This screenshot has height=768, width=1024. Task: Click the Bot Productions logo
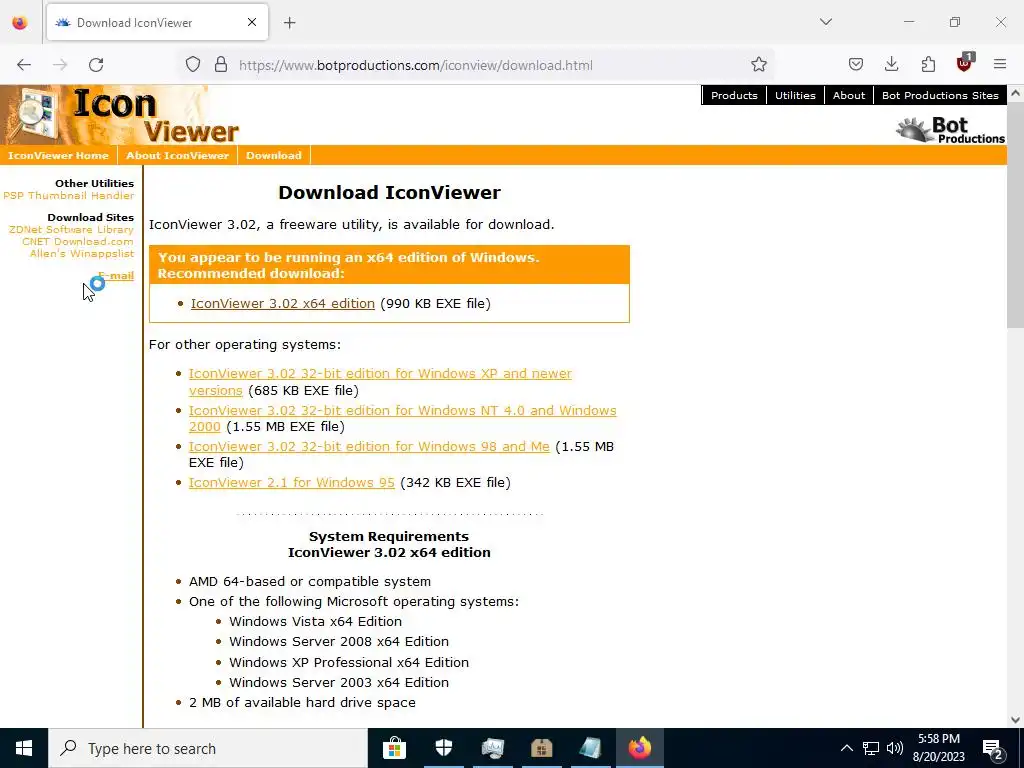click(951, 129)
